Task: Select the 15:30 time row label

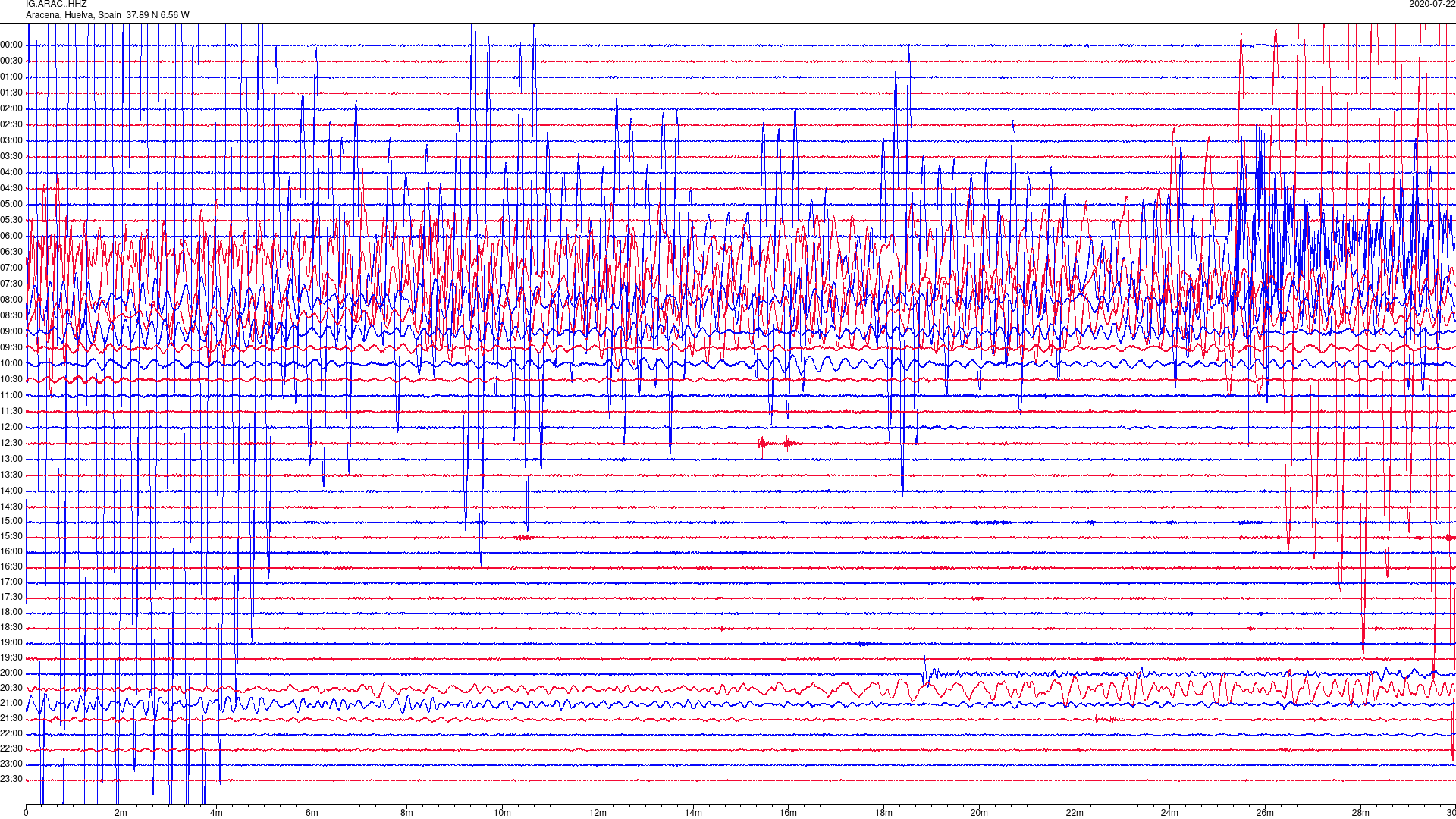Action: 11,537
